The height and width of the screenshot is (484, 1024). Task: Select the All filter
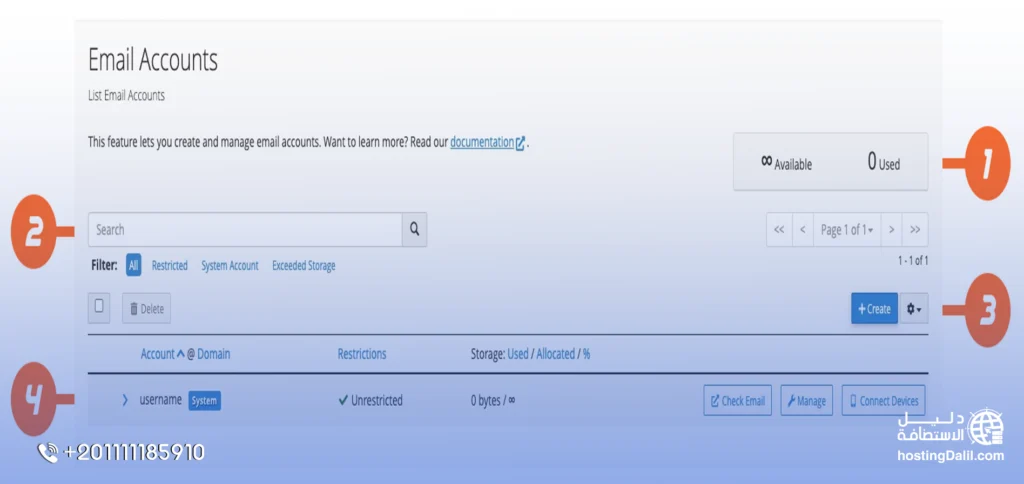(x=134, y=265)
